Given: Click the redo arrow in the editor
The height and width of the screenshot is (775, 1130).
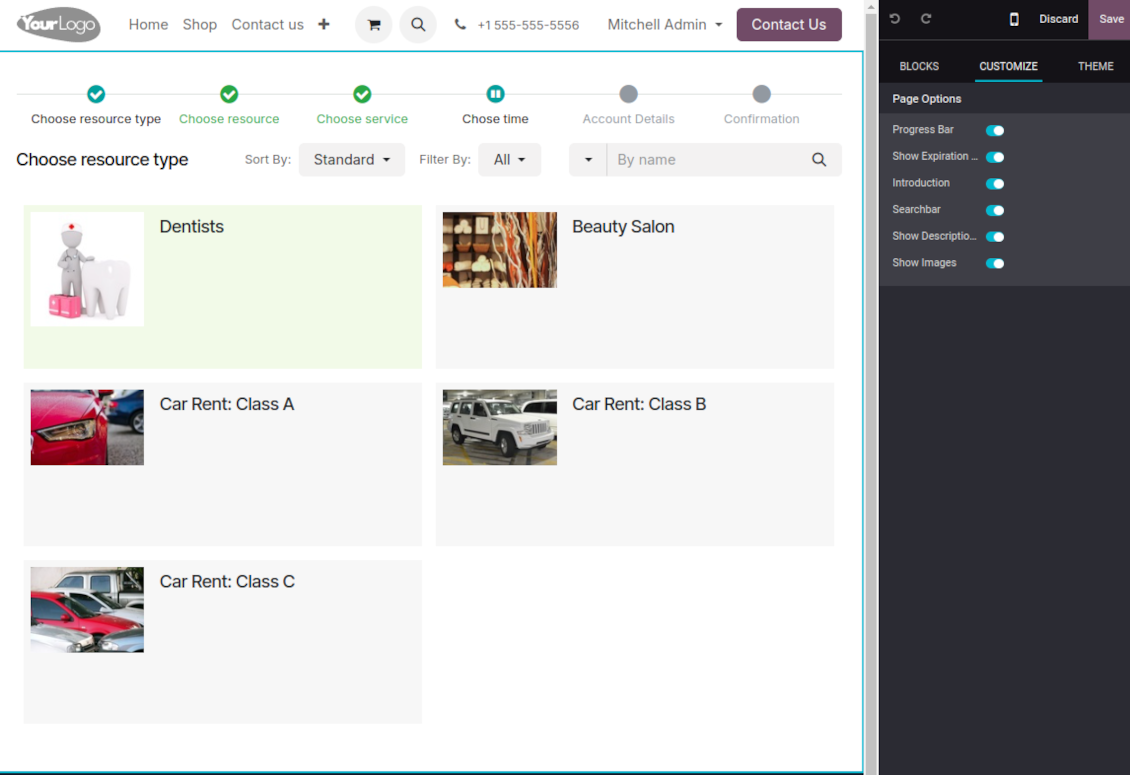Looking at the screenshot, I should click(x=926, y=19).
